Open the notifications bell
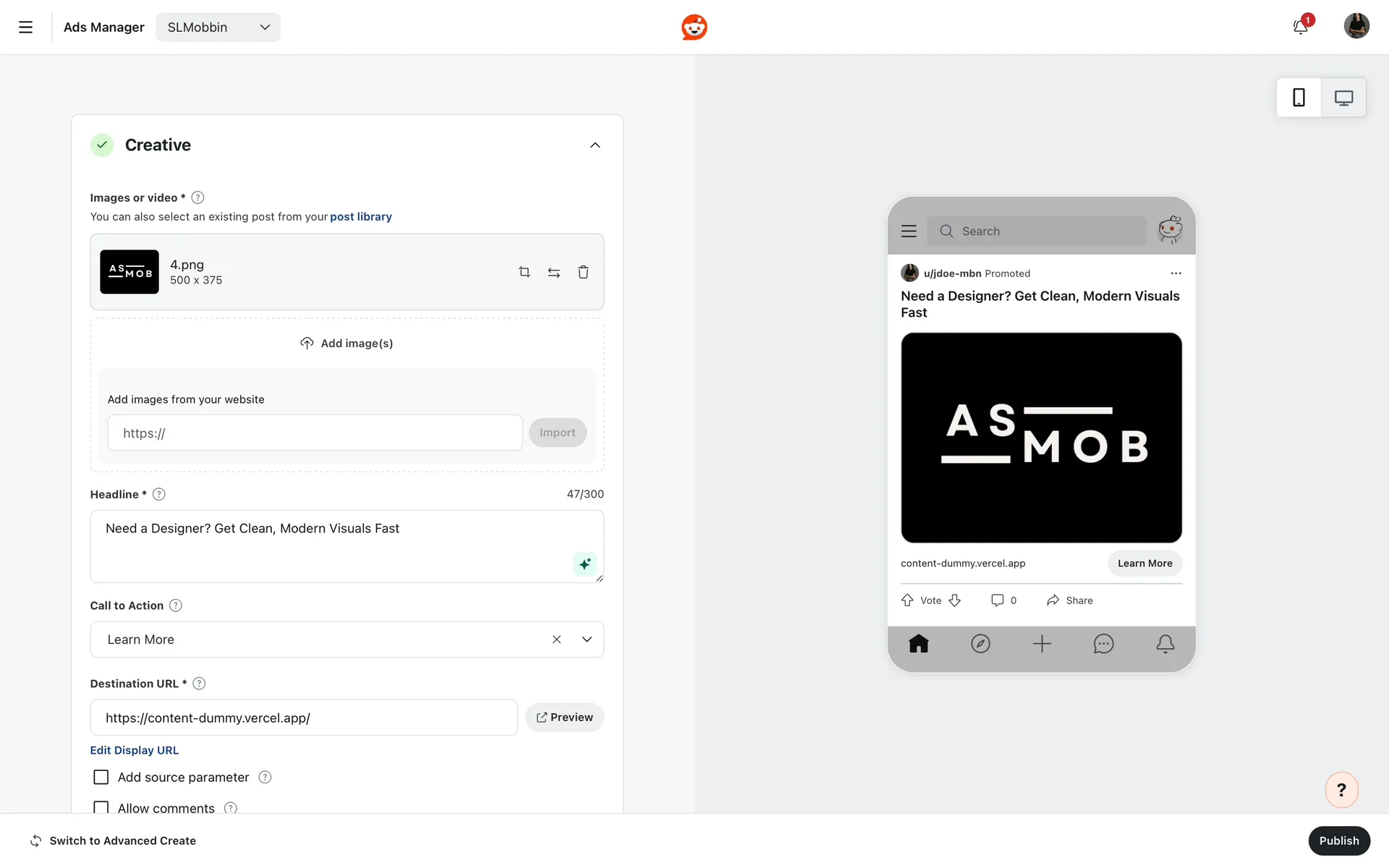1389x868 pixels. [x=1300, y=27]
